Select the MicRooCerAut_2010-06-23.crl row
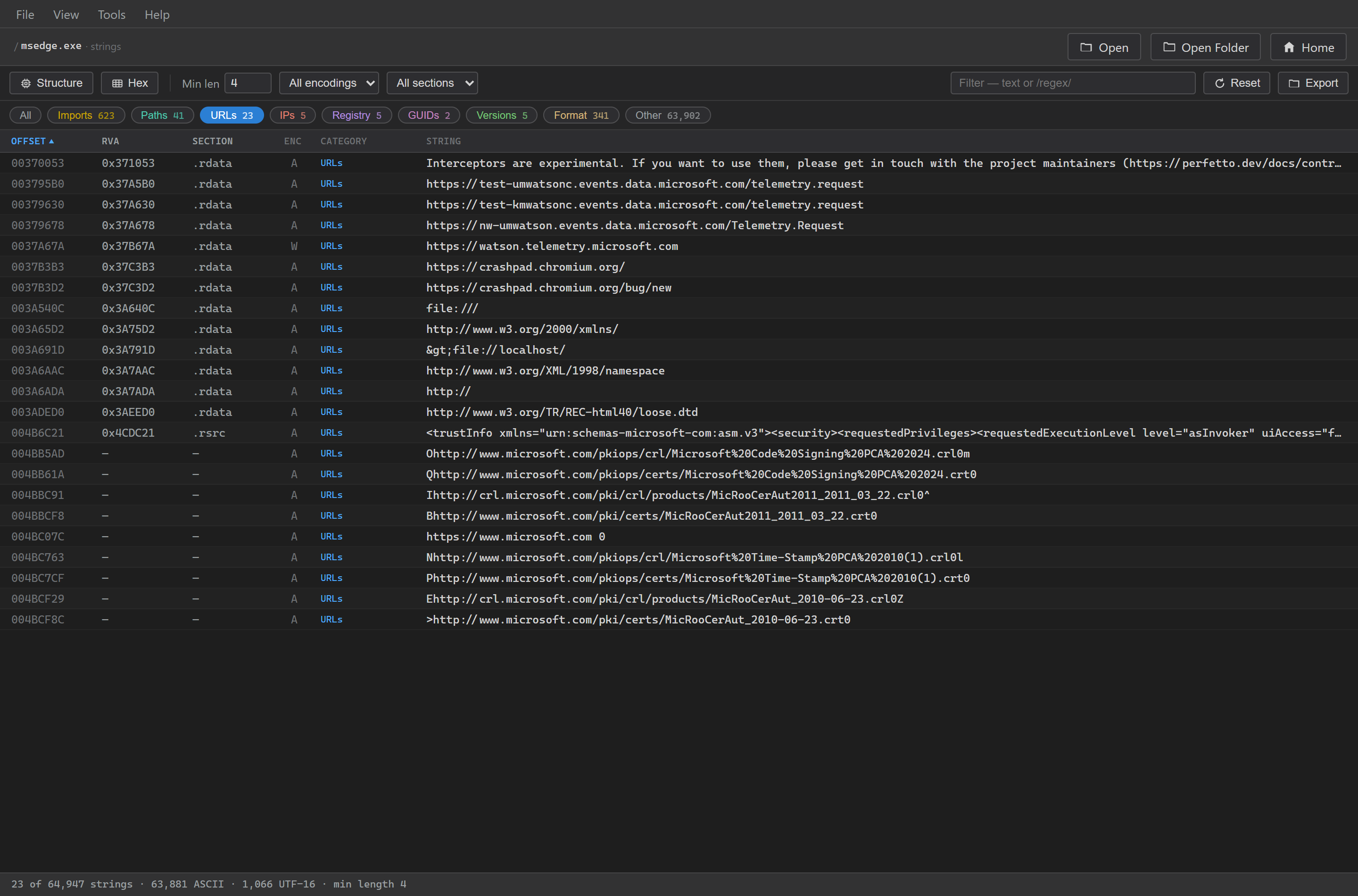The image size is (1358, 896). tap(679, 599)
